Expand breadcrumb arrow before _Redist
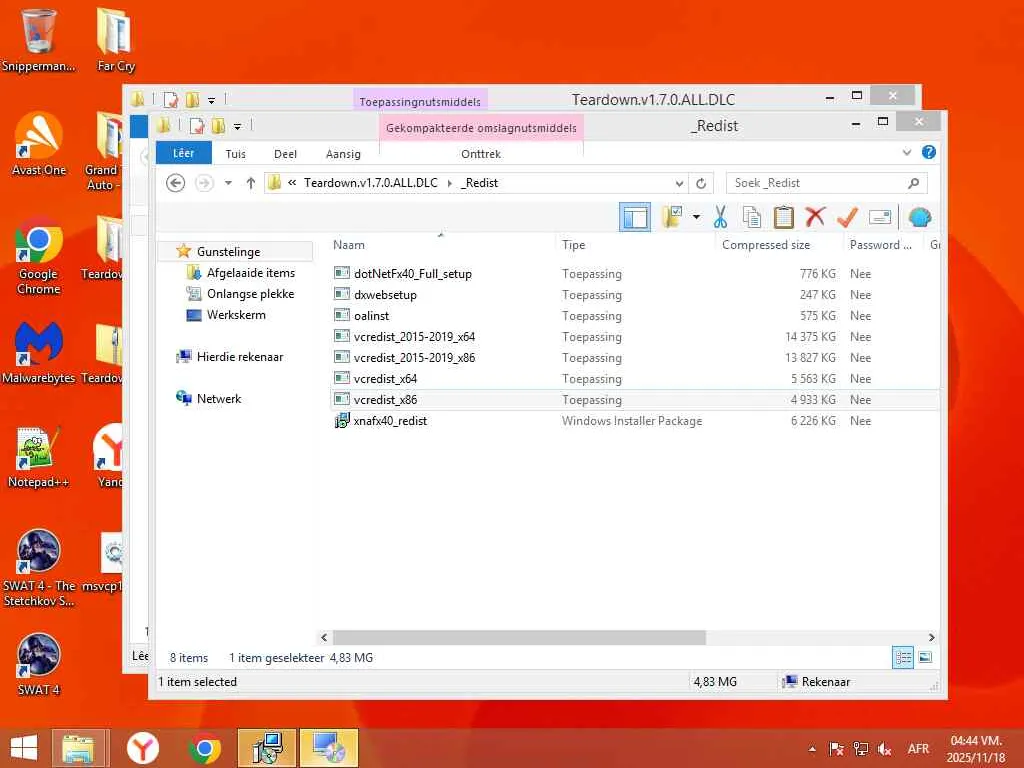 [x=450, y=184]
